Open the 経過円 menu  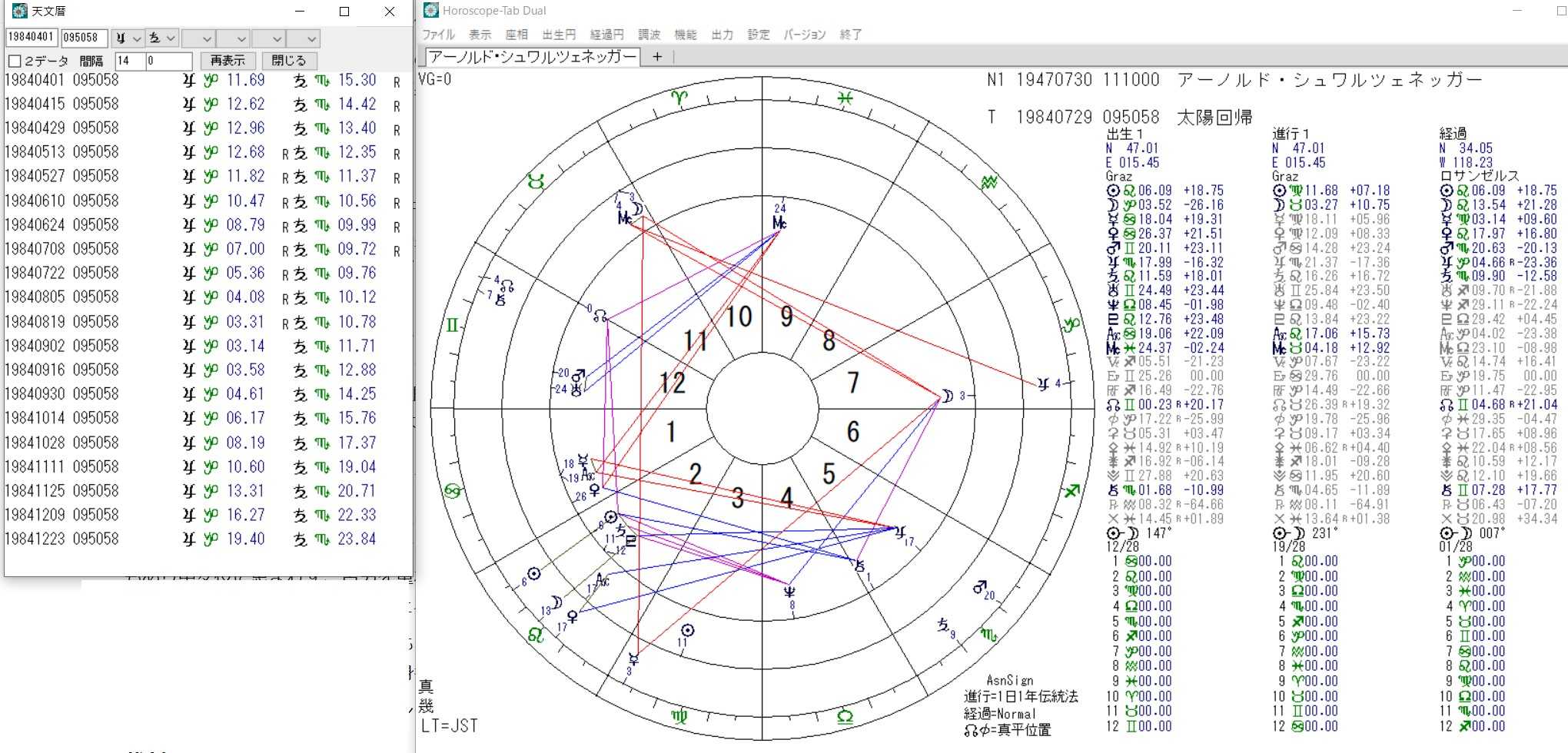click(x=606, y=35)
